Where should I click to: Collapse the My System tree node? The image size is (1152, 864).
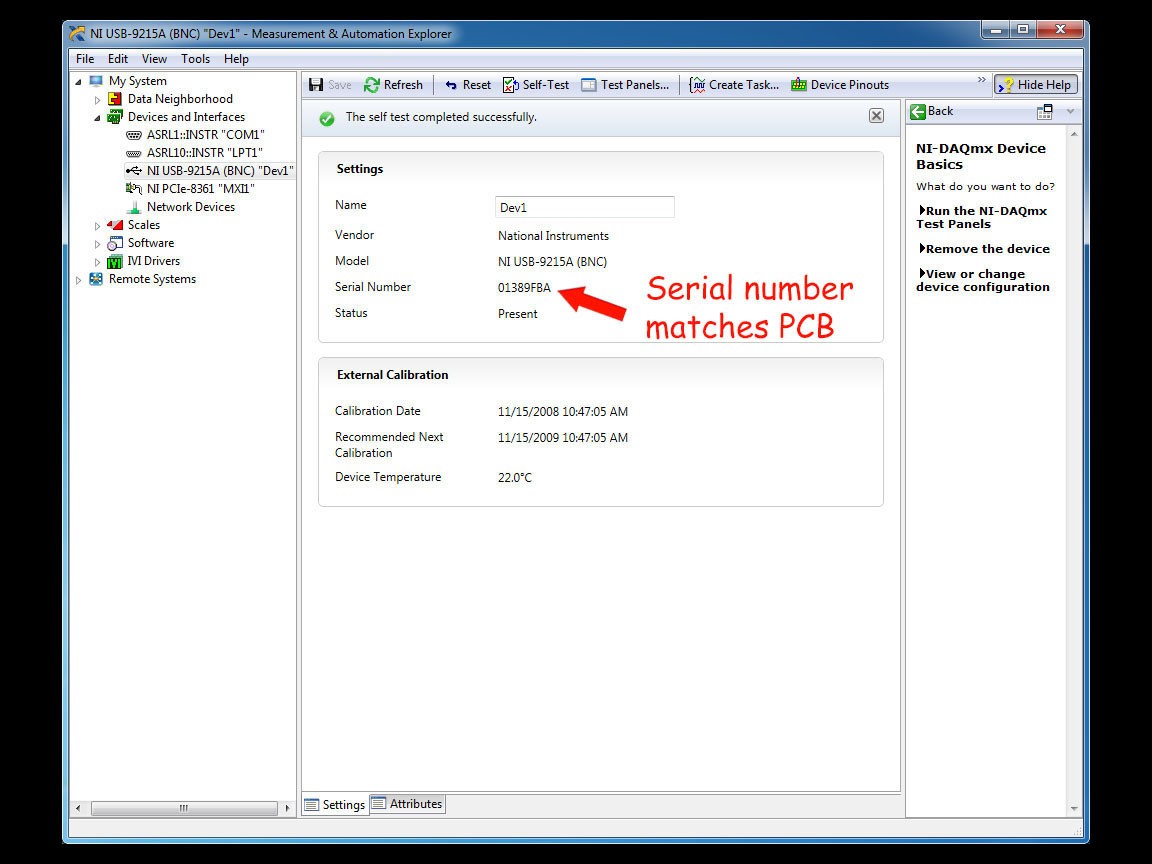tap(79, 82)
